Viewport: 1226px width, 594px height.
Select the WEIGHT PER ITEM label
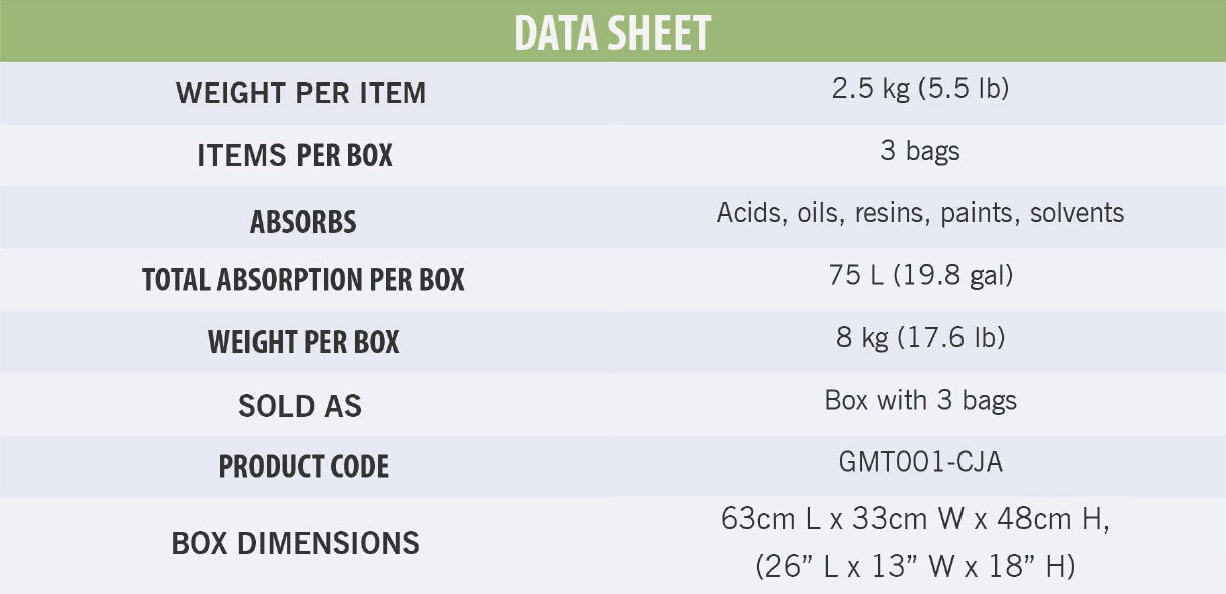301,93
